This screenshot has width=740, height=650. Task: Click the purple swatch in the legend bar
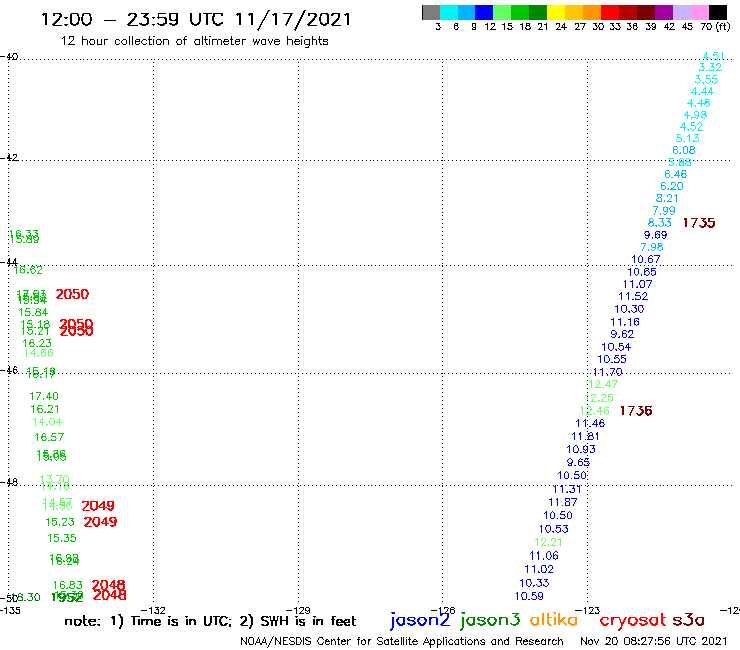click(663, 12)
